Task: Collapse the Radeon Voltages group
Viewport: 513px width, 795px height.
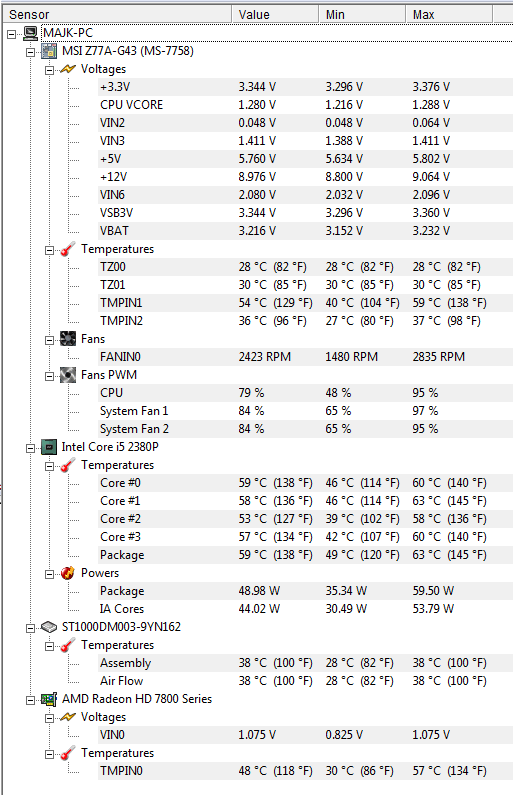Action: point(49,718)
